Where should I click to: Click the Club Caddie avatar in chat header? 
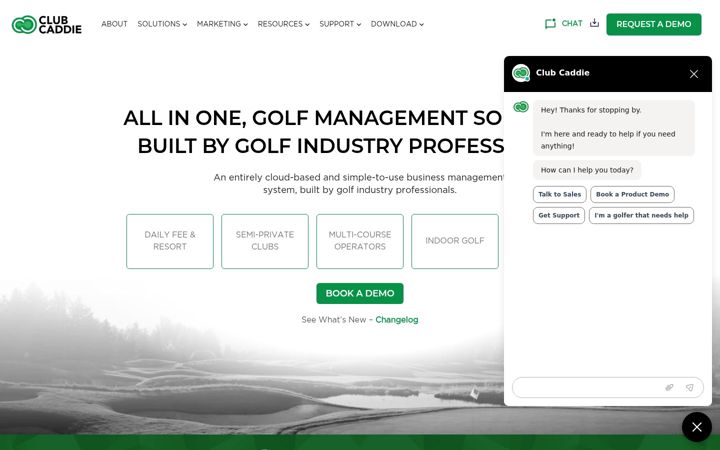(x=521, y=73)
